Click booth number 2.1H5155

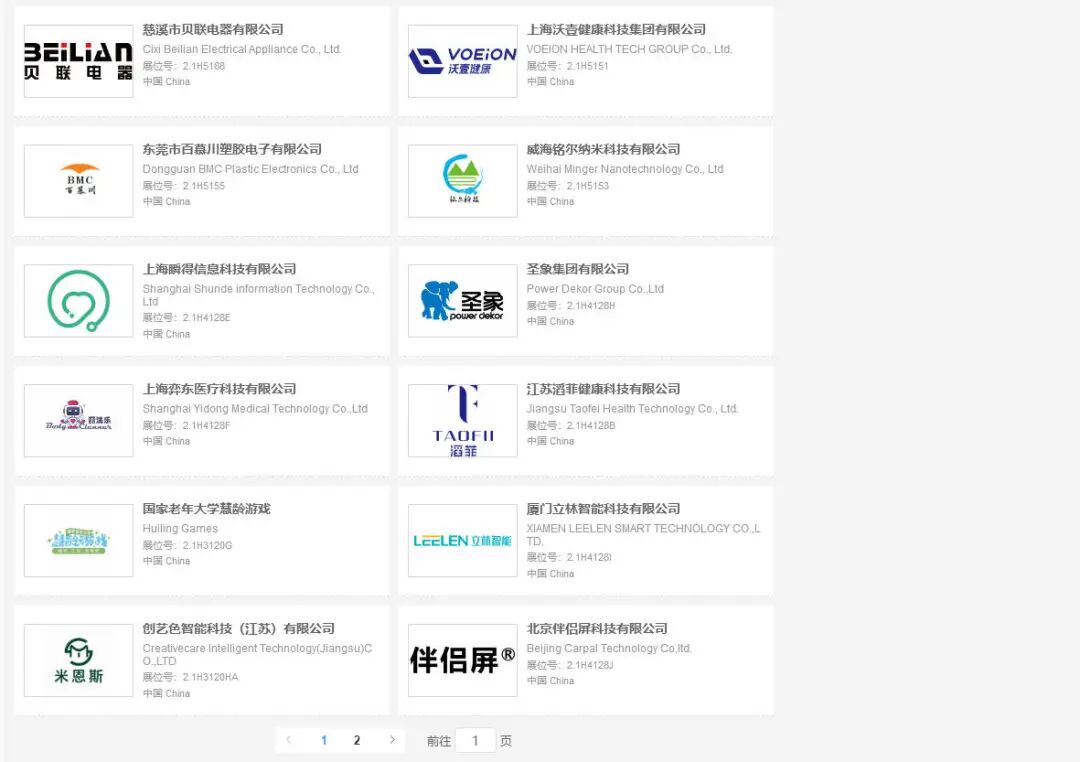204,186
